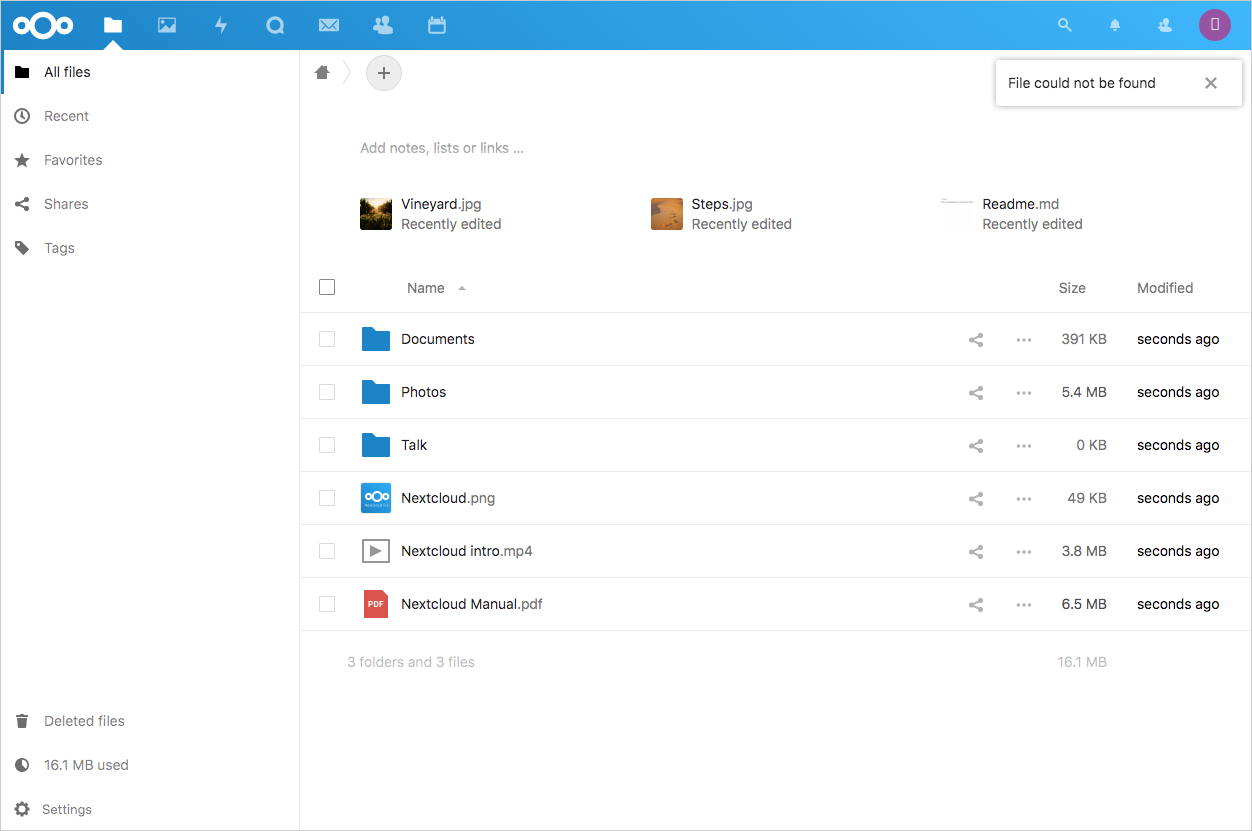Share the Talk folder
This screenshot has height=831, width=1252.
click(x=976, y=446)
